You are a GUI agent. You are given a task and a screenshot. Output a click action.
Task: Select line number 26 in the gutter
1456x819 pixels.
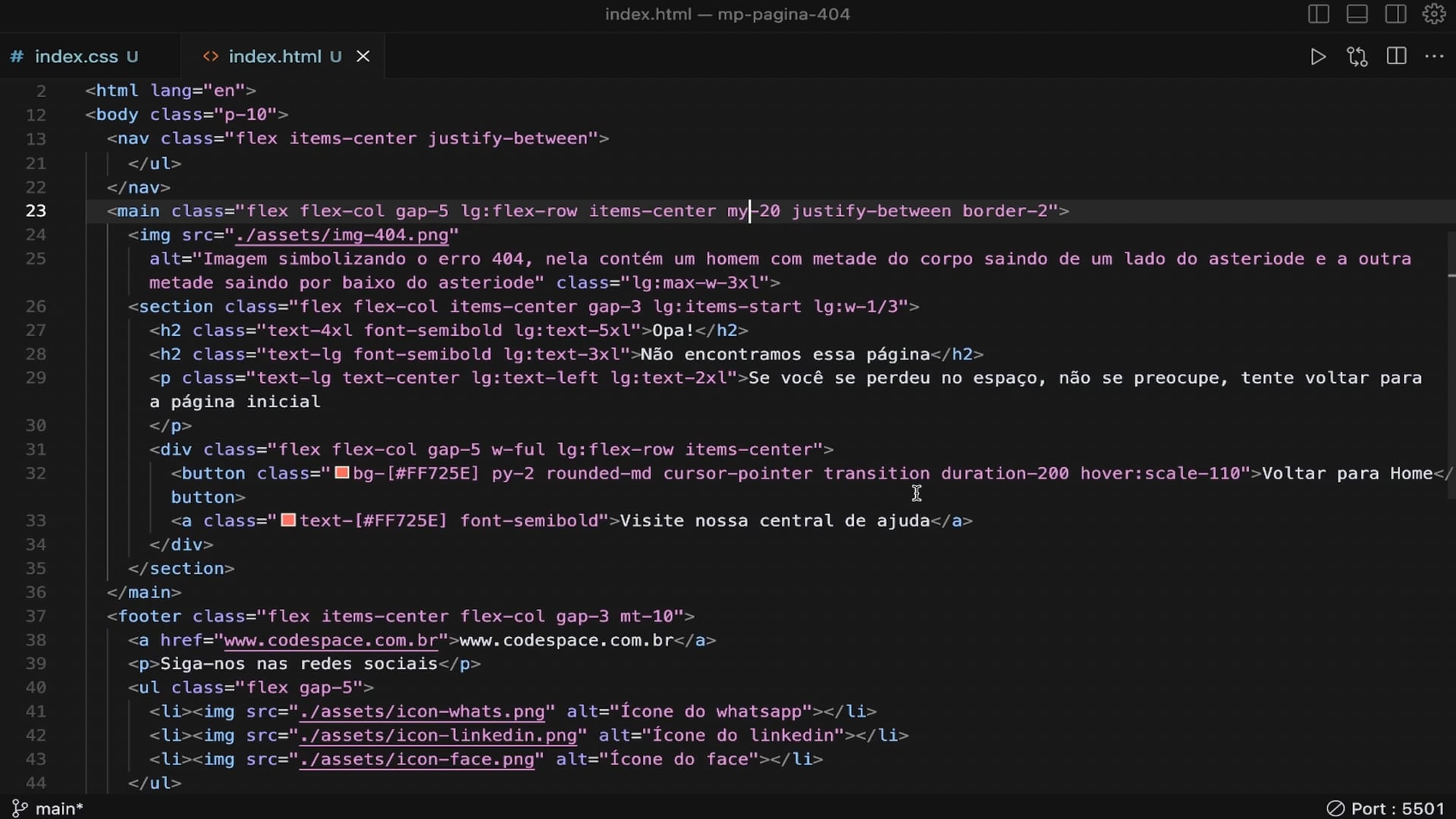click(36, 306)
